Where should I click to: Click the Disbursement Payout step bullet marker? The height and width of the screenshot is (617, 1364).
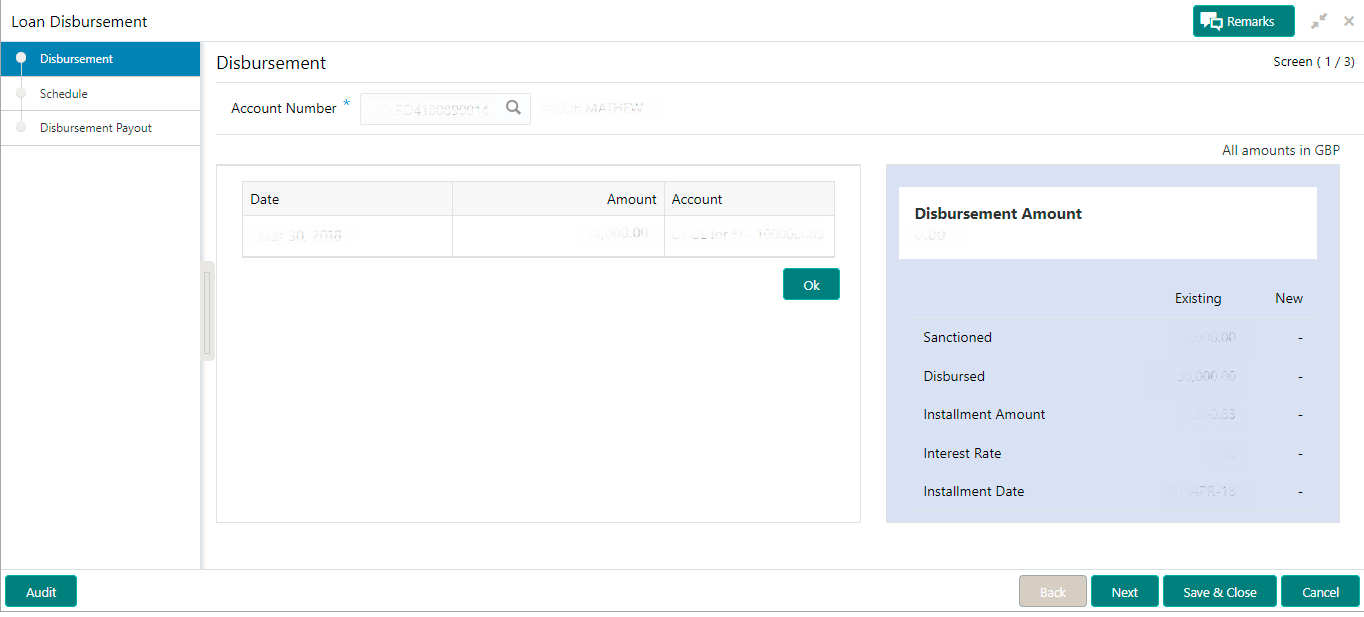[21, 127]
